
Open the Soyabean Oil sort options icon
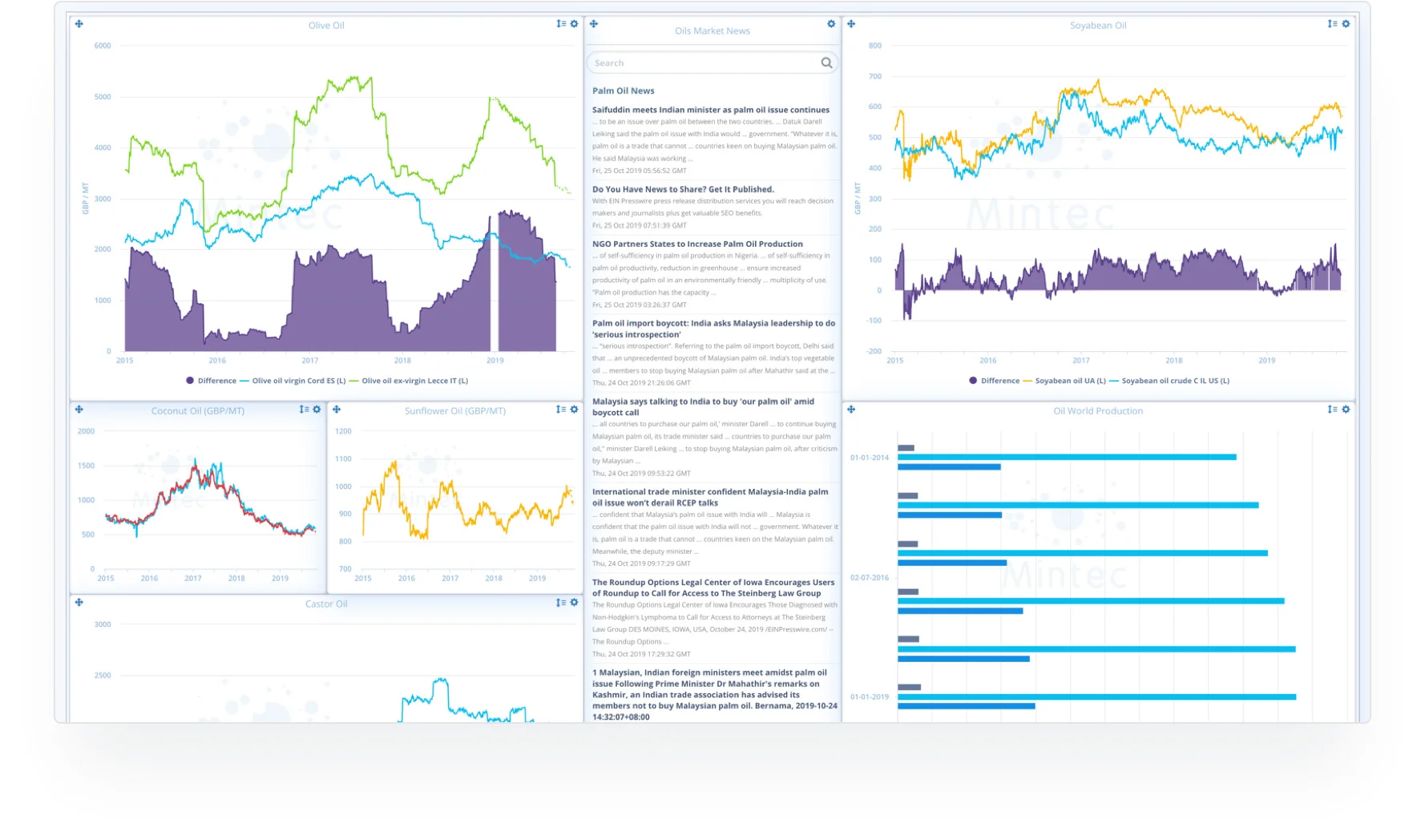[x=1332, y=24]
